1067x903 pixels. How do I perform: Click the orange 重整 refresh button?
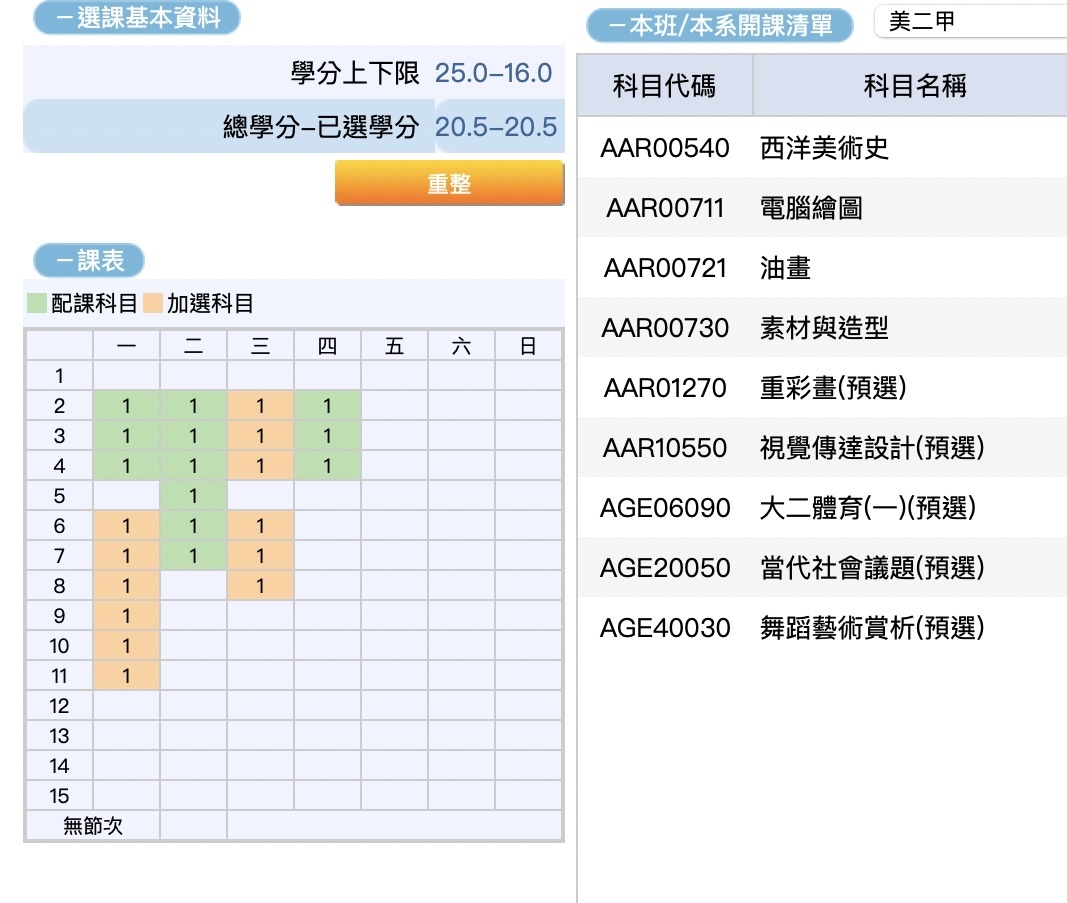[x=449, y=183]
